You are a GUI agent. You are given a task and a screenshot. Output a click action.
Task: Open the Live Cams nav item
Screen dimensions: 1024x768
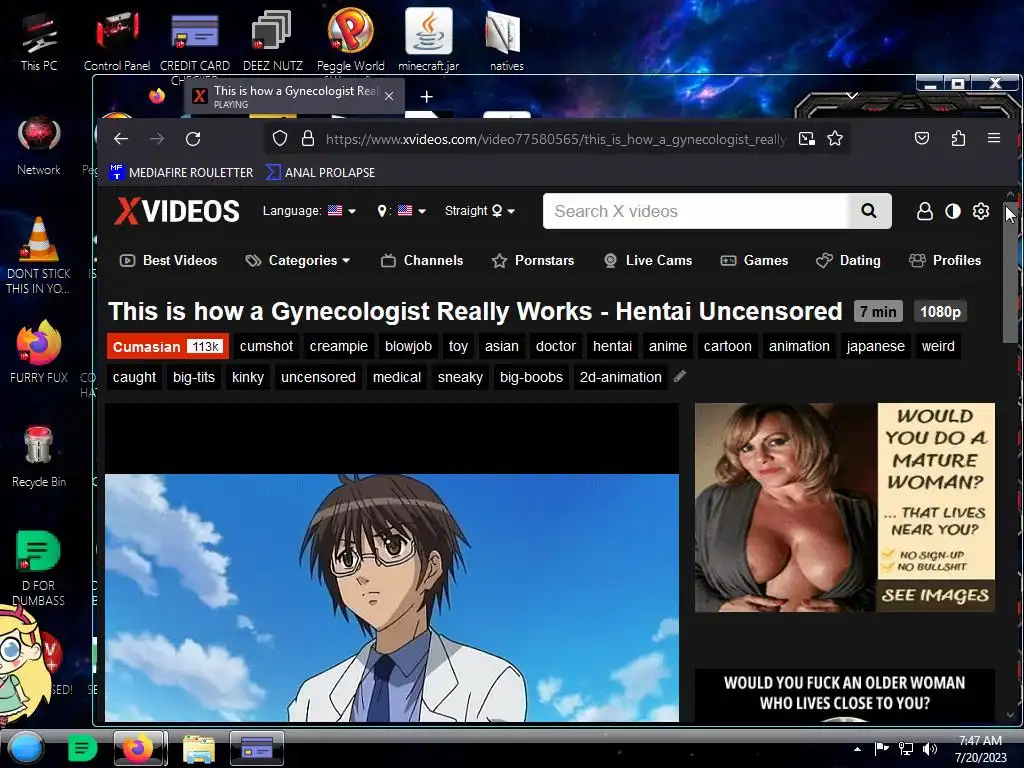click(x=648, y=261)
